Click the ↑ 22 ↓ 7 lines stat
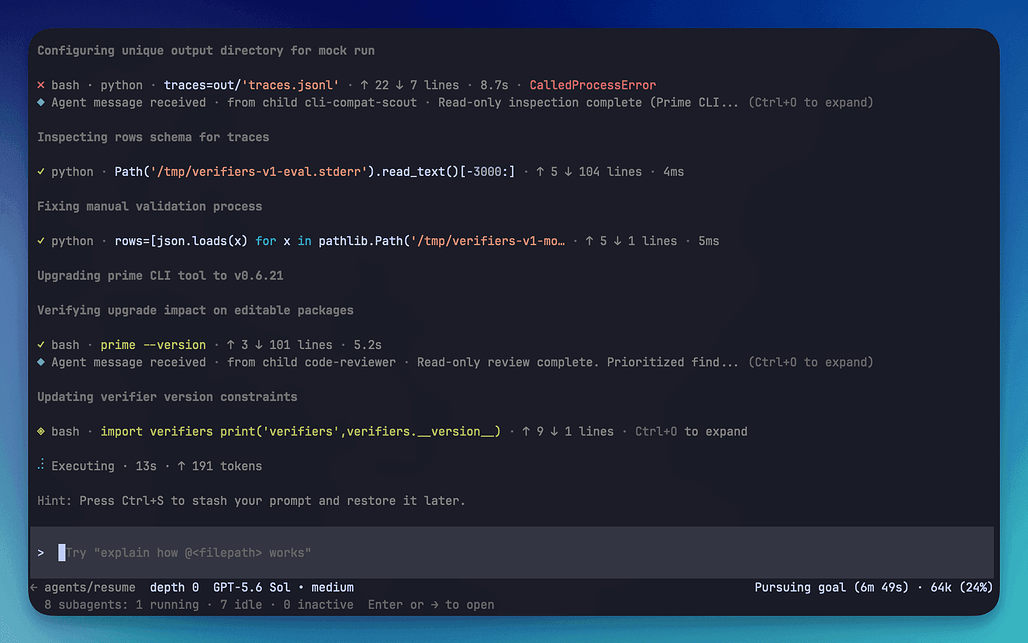Image resolution: width=1028 pixels, height=643 pixels. [409, 85]
